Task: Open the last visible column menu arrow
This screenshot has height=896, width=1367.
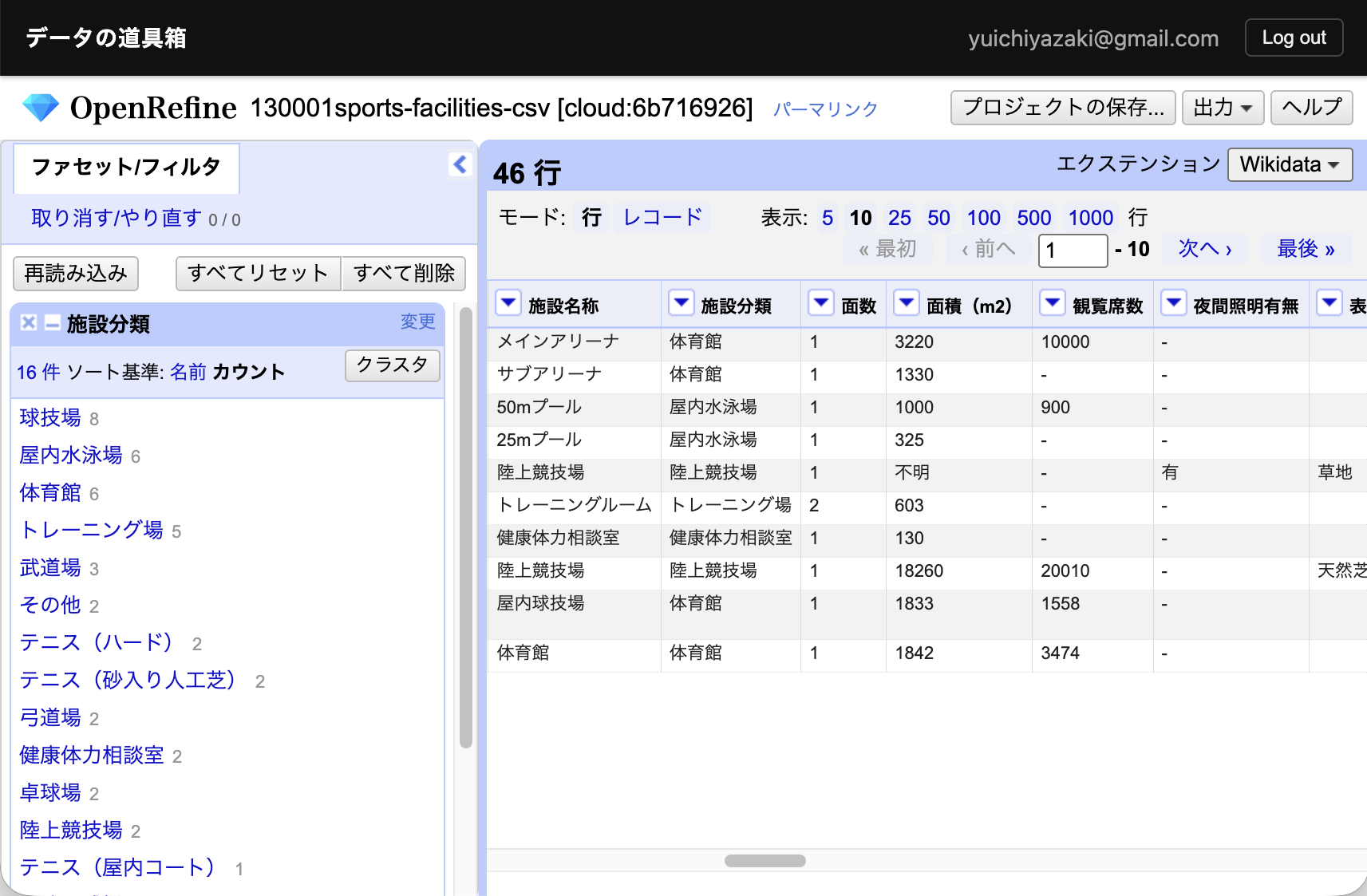Action: click(x=1329, y=303)
